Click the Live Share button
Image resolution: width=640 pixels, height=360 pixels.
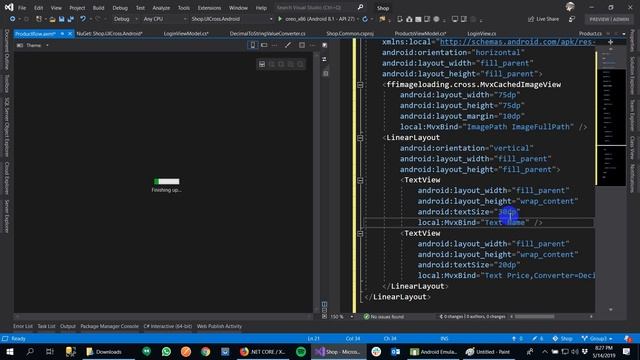click(x=543, y=19)
